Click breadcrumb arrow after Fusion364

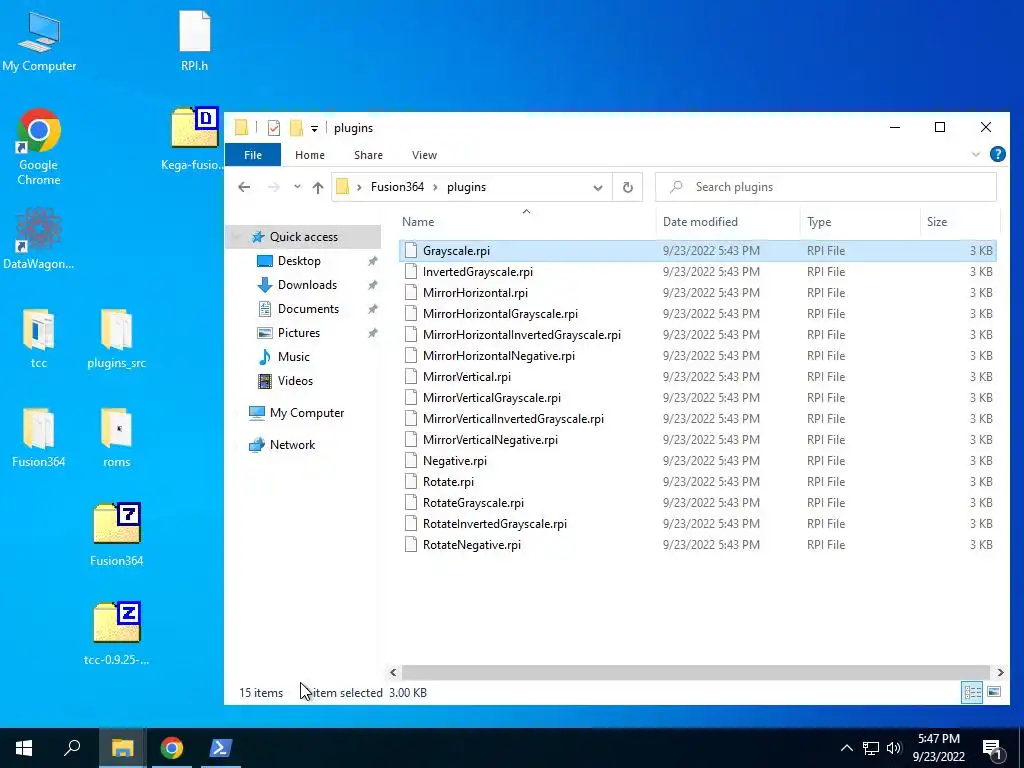[x=436, y=187]
